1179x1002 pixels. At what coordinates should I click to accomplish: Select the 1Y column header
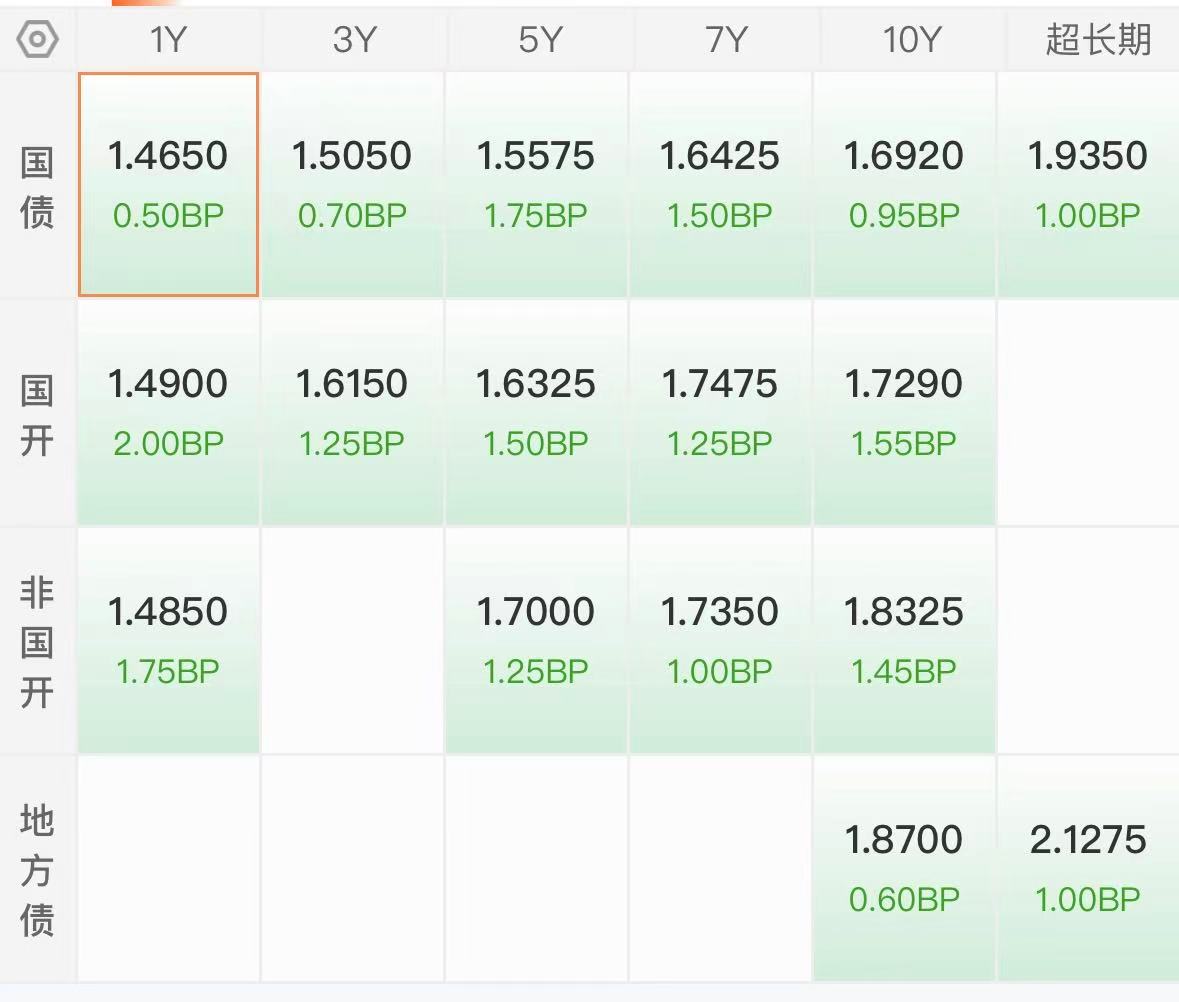pyautogui.click(x=168, y=40)
